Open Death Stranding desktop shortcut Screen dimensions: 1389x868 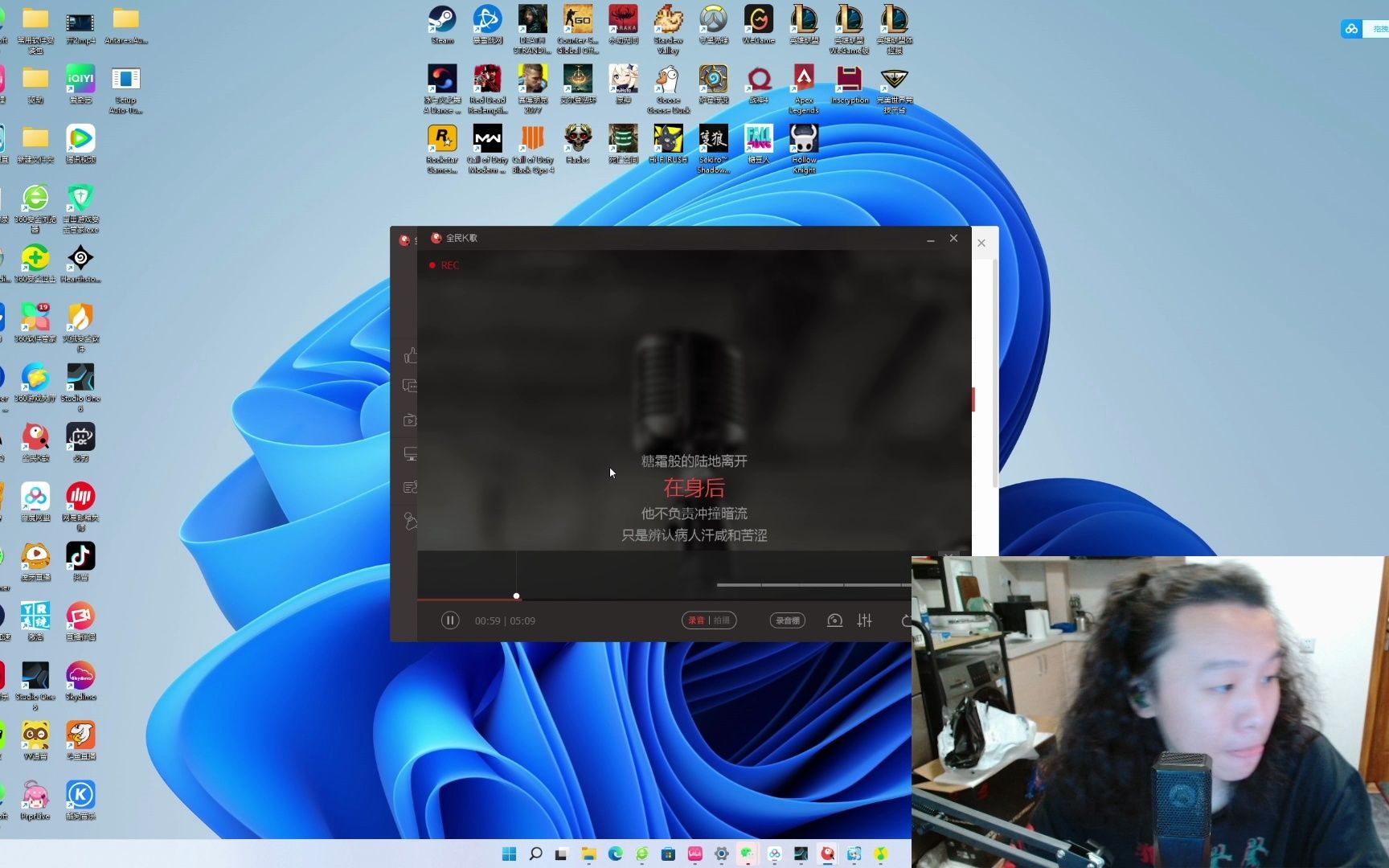532,29
